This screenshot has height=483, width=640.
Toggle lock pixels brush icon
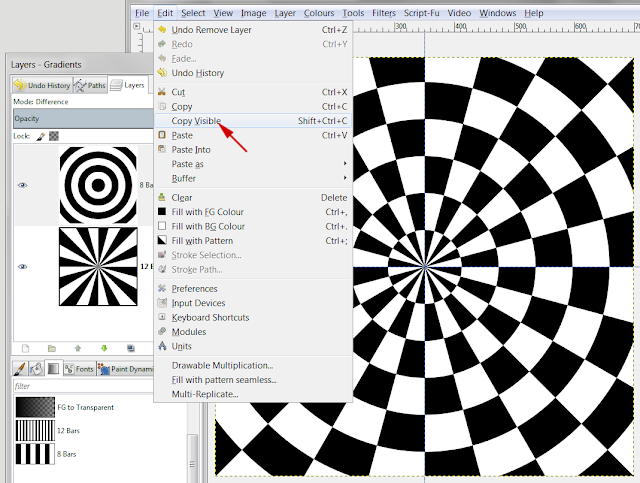point(41,136)
